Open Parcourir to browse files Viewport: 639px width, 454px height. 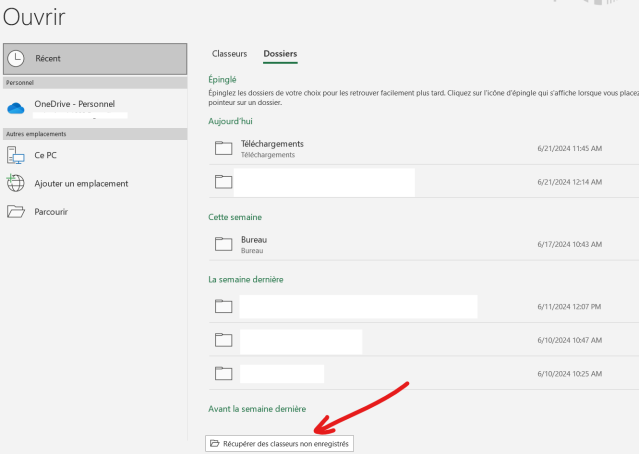coord(95,212)
